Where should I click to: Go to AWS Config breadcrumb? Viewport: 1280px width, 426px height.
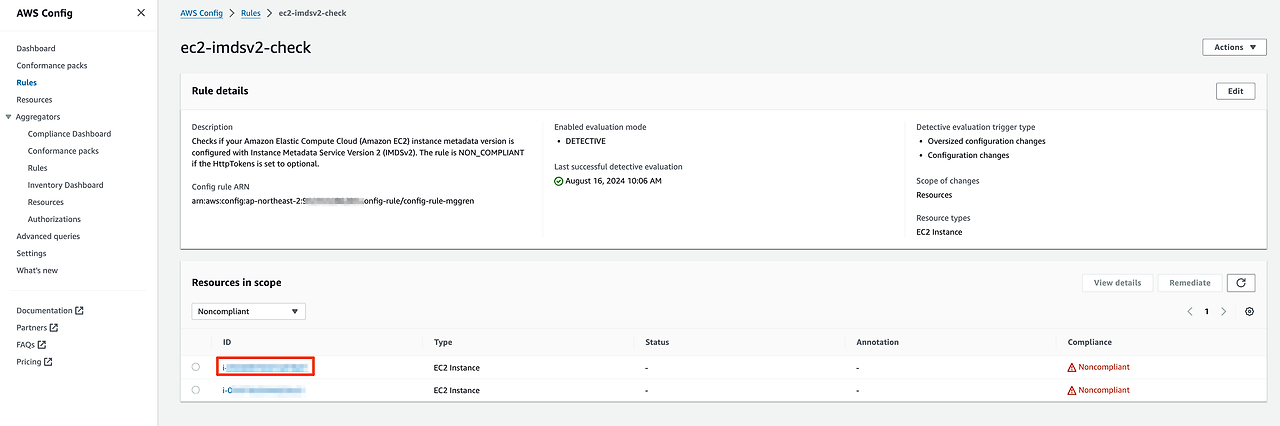click(x=201, y=14)
